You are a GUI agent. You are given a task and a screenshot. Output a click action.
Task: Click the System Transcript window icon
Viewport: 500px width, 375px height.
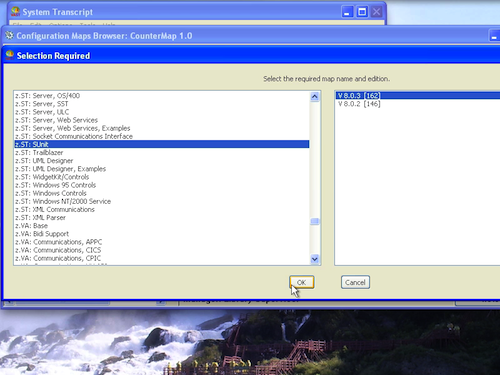tap(15, 12)
